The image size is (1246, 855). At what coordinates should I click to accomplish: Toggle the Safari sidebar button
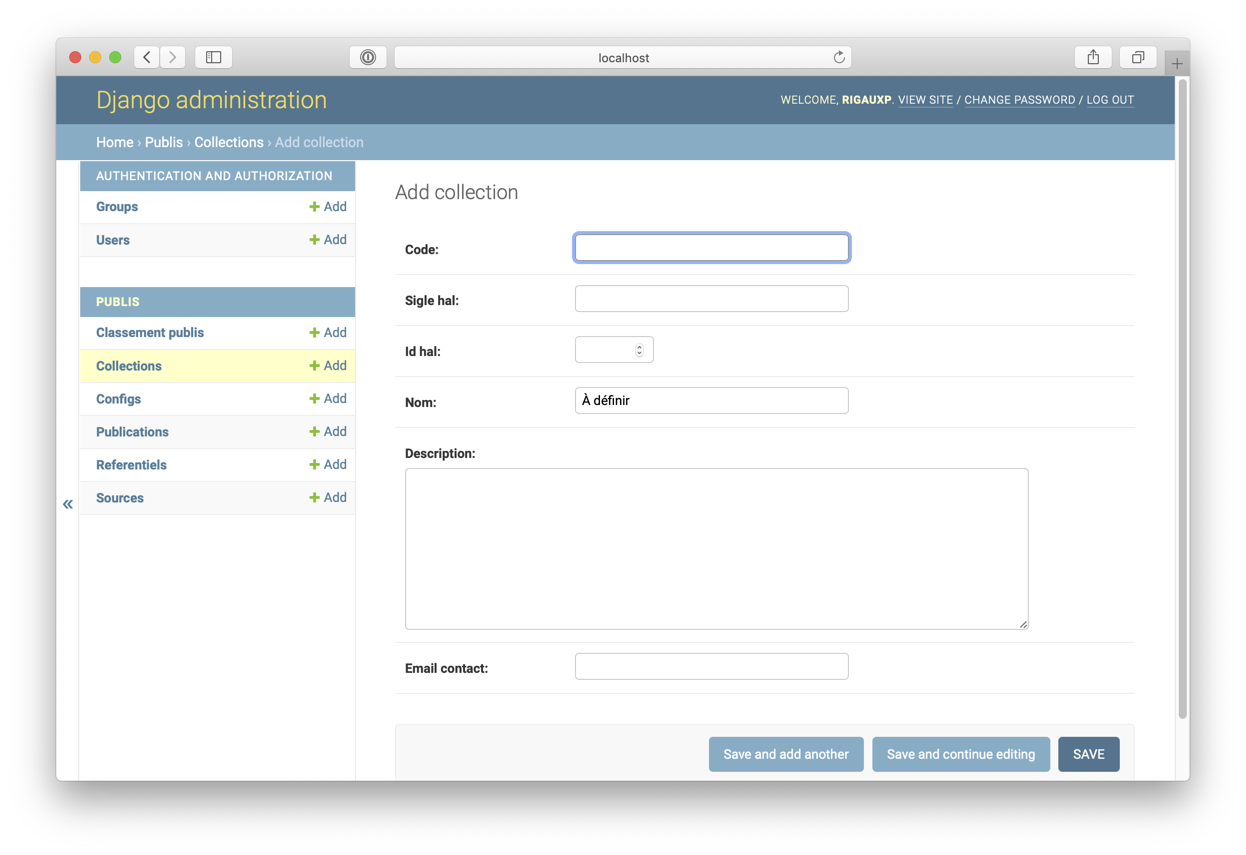214,58
